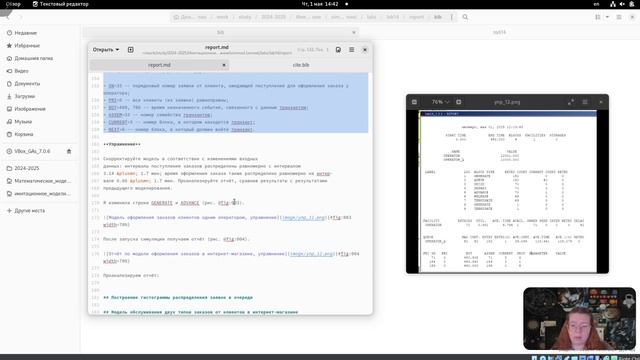Open имитационное_модели... bookmark in sidebar

pos(42,193)
